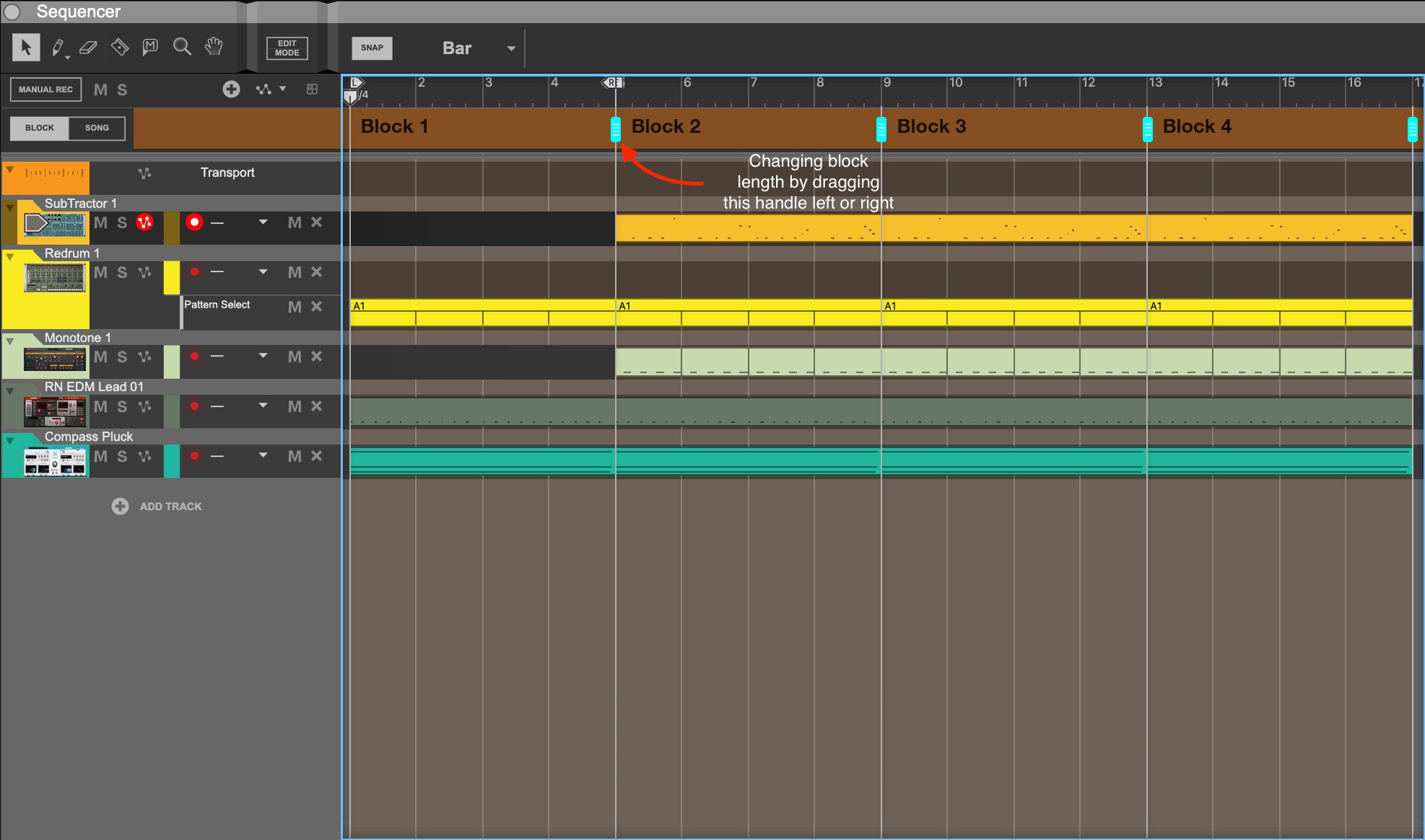Collapse the RN EDM Lead 01 track

click(x=10, y=390)
